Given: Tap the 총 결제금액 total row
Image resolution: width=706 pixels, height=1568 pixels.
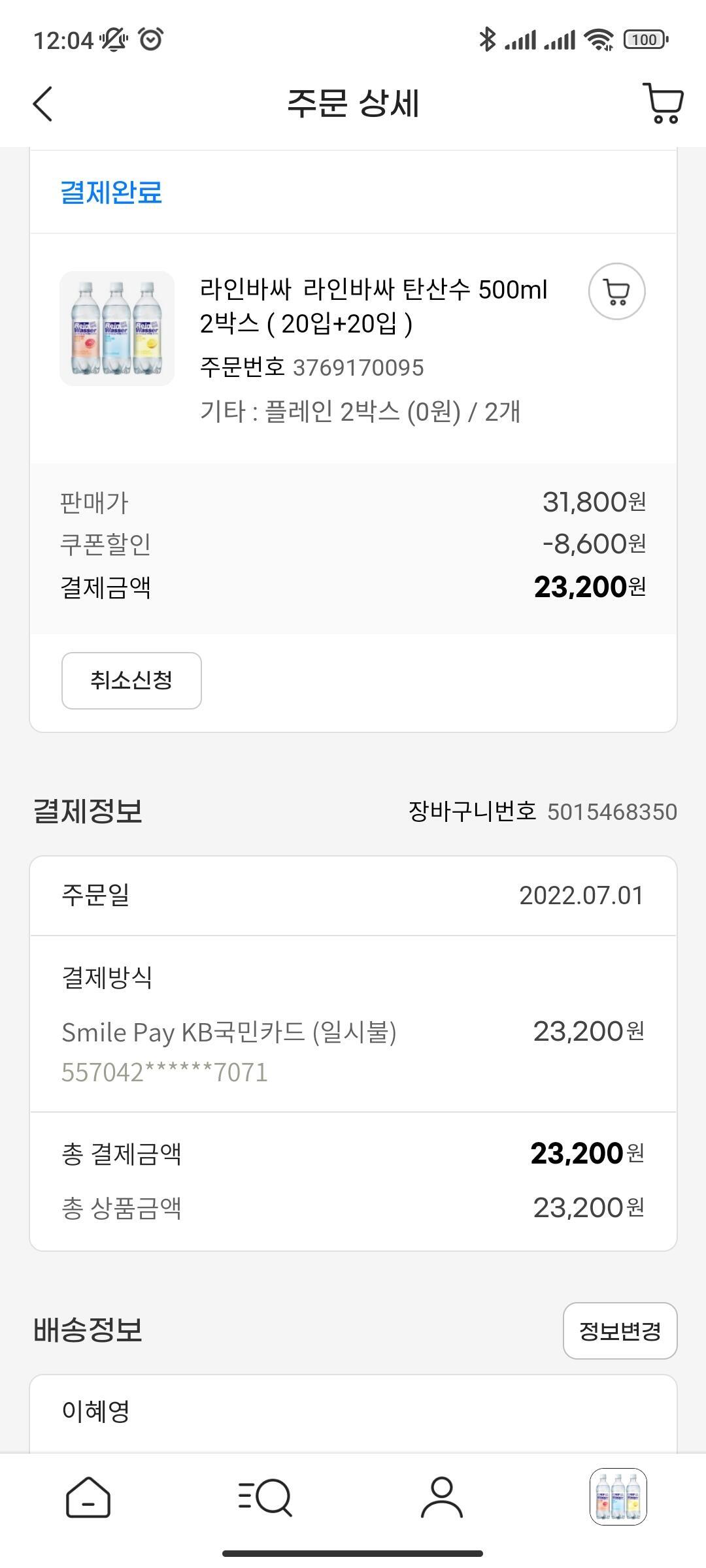Looking at the screenshot, I should pos(353,1154).
